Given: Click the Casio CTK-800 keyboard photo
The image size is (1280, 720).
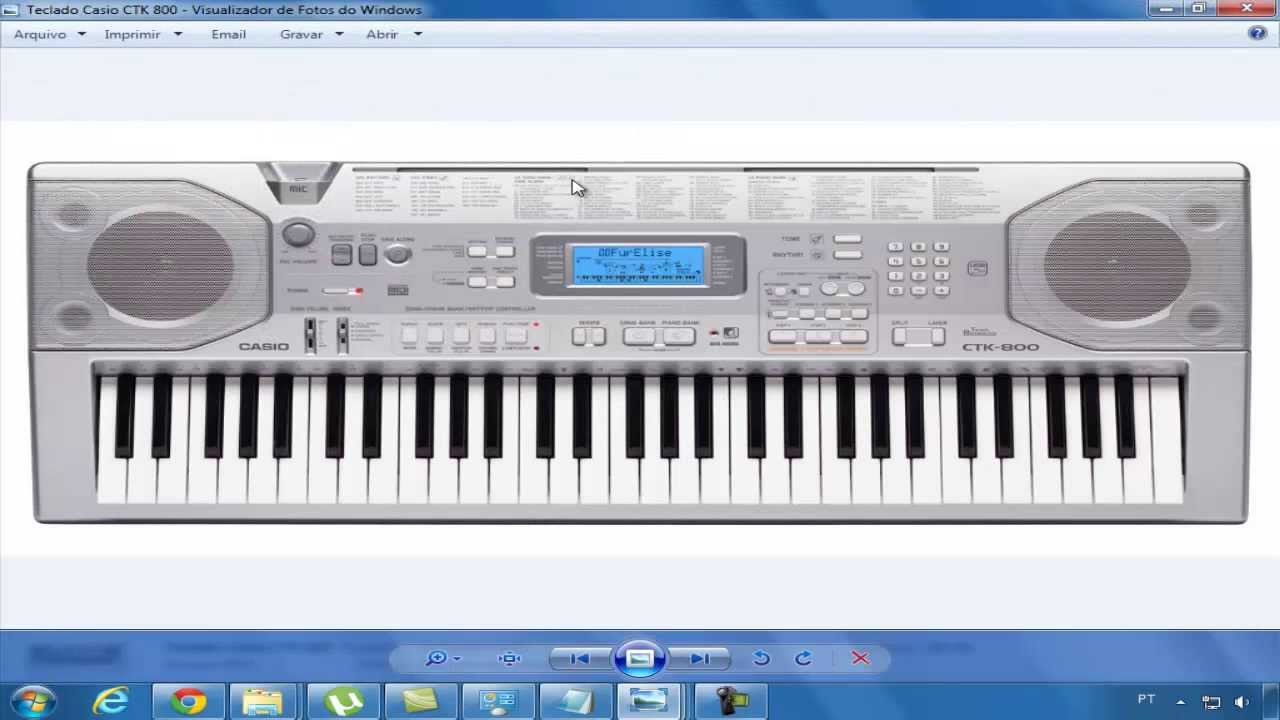Looking at the screenshot, I should pyautogui.click(x=638, y=342).
